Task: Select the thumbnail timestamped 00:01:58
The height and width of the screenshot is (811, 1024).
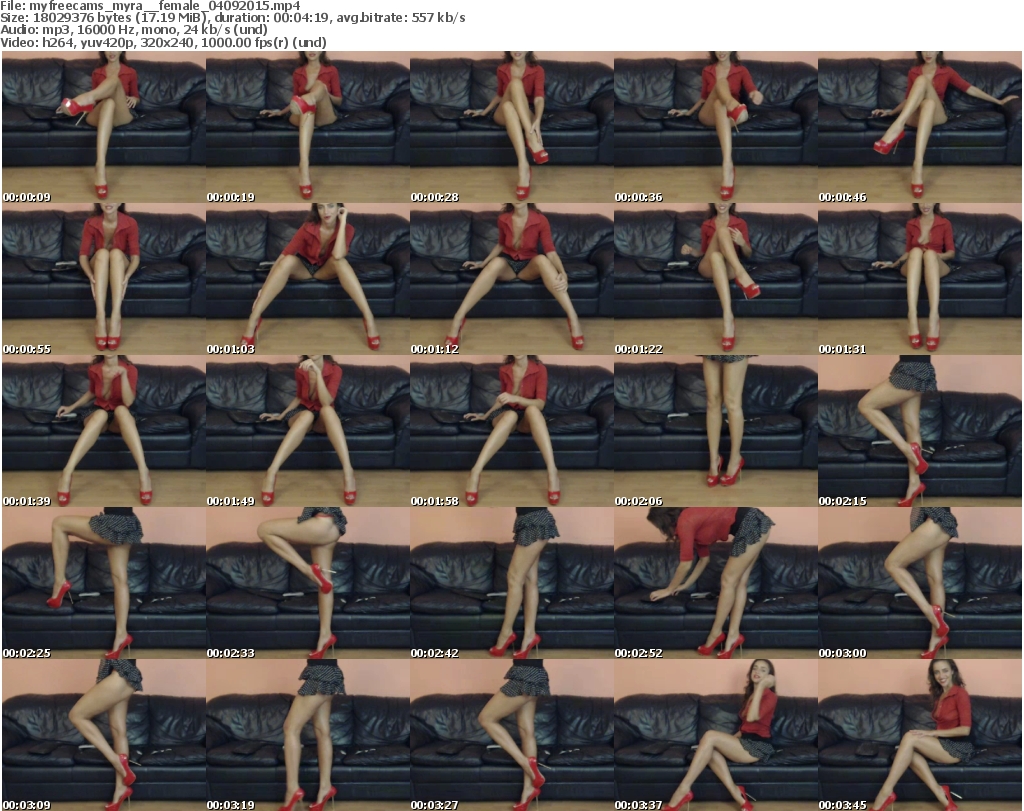Action: click(511, 431)
